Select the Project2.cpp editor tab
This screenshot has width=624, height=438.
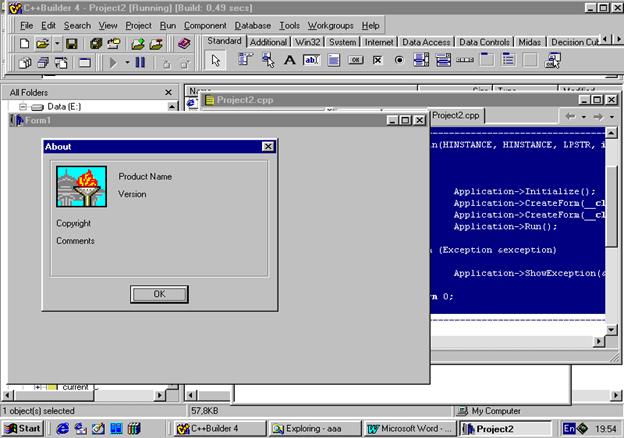point(456,115)
